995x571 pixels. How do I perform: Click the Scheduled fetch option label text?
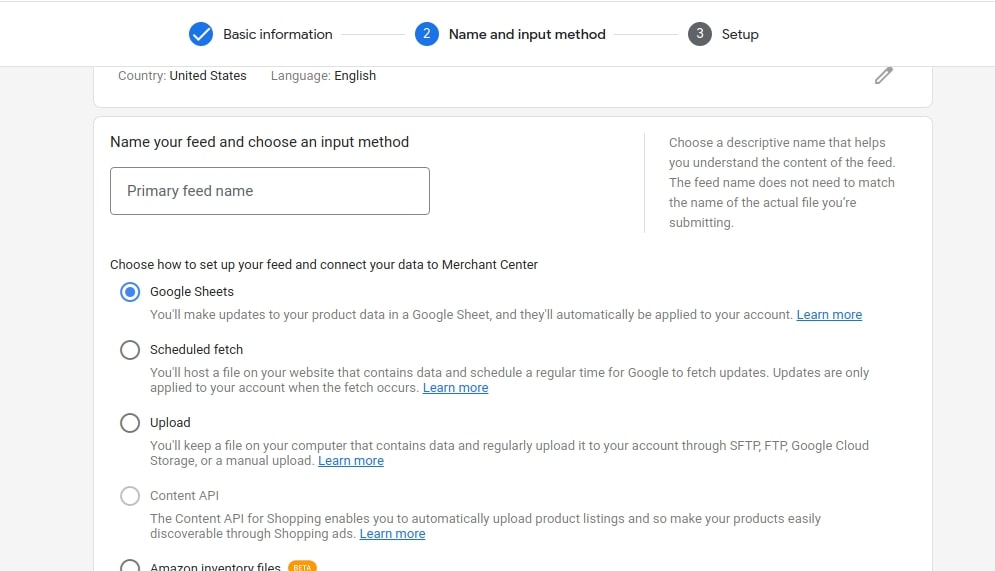click(196, 350)
